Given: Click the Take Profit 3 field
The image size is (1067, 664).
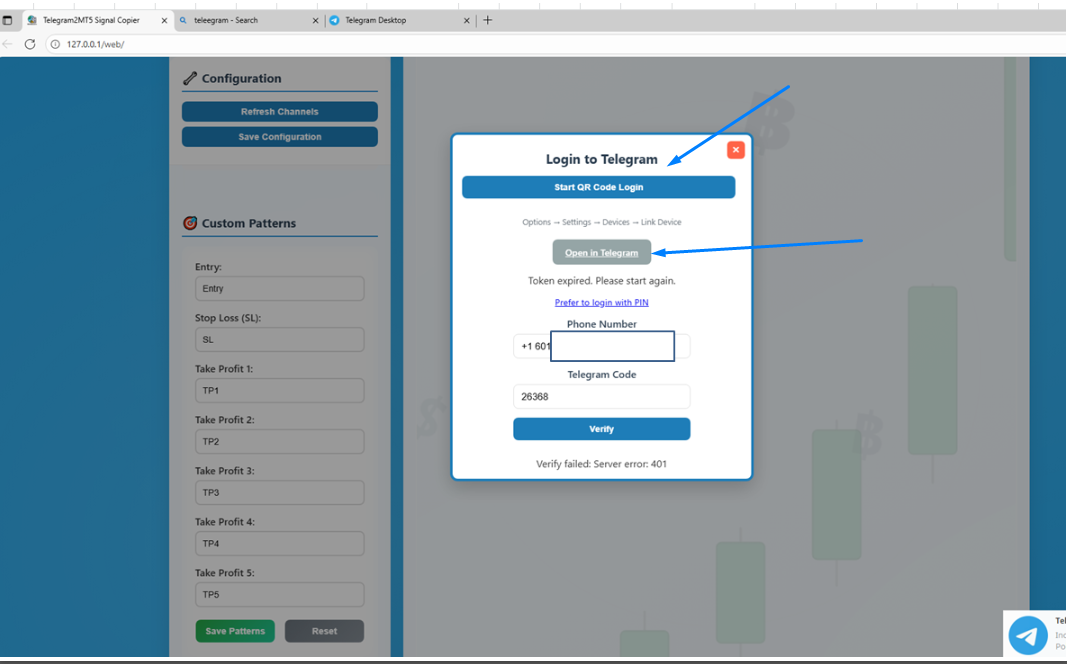Looking at the screenshot, I should [x=280, y=493].
